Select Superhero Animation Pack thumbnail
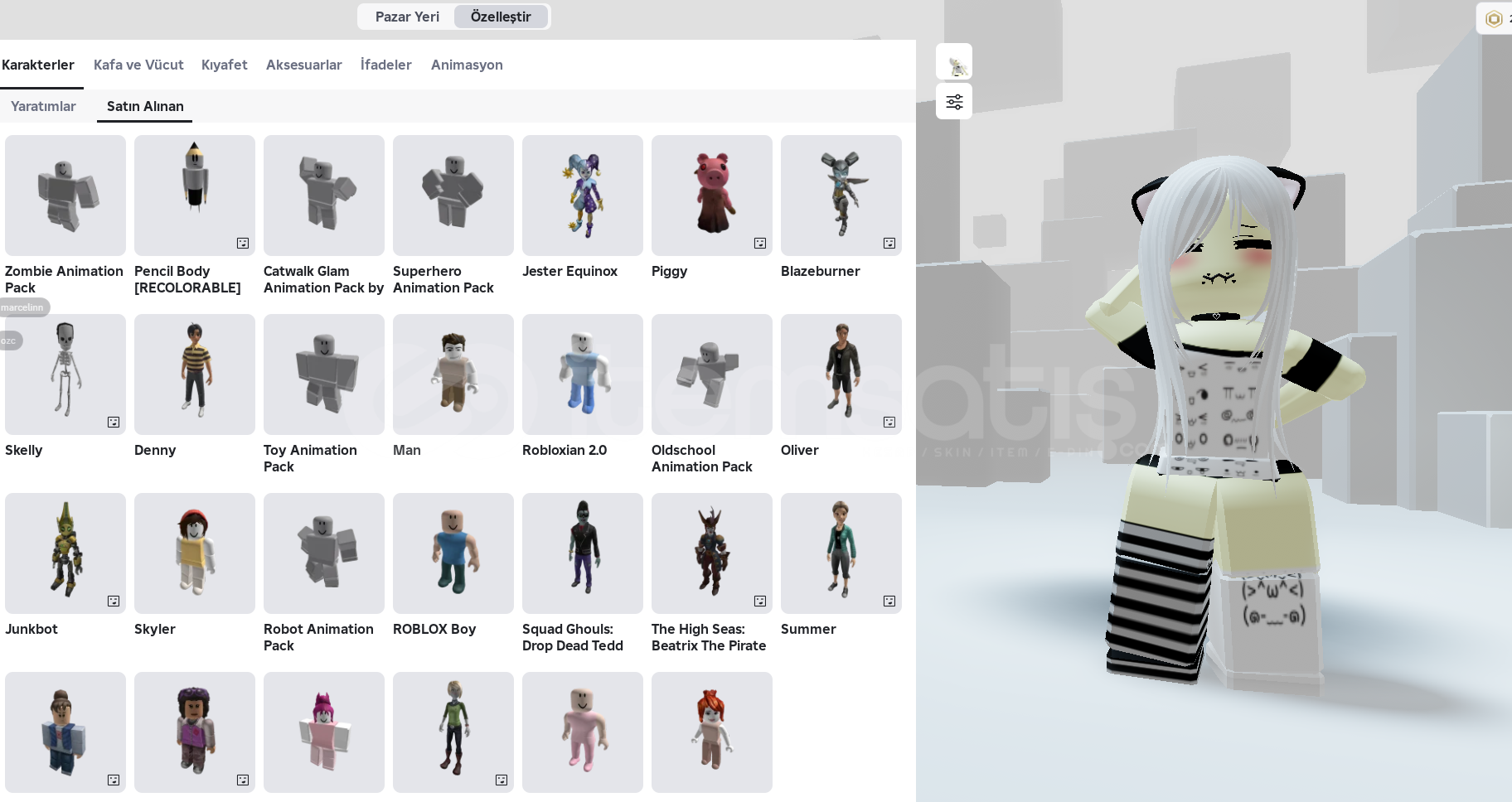 tap(453, 196)
